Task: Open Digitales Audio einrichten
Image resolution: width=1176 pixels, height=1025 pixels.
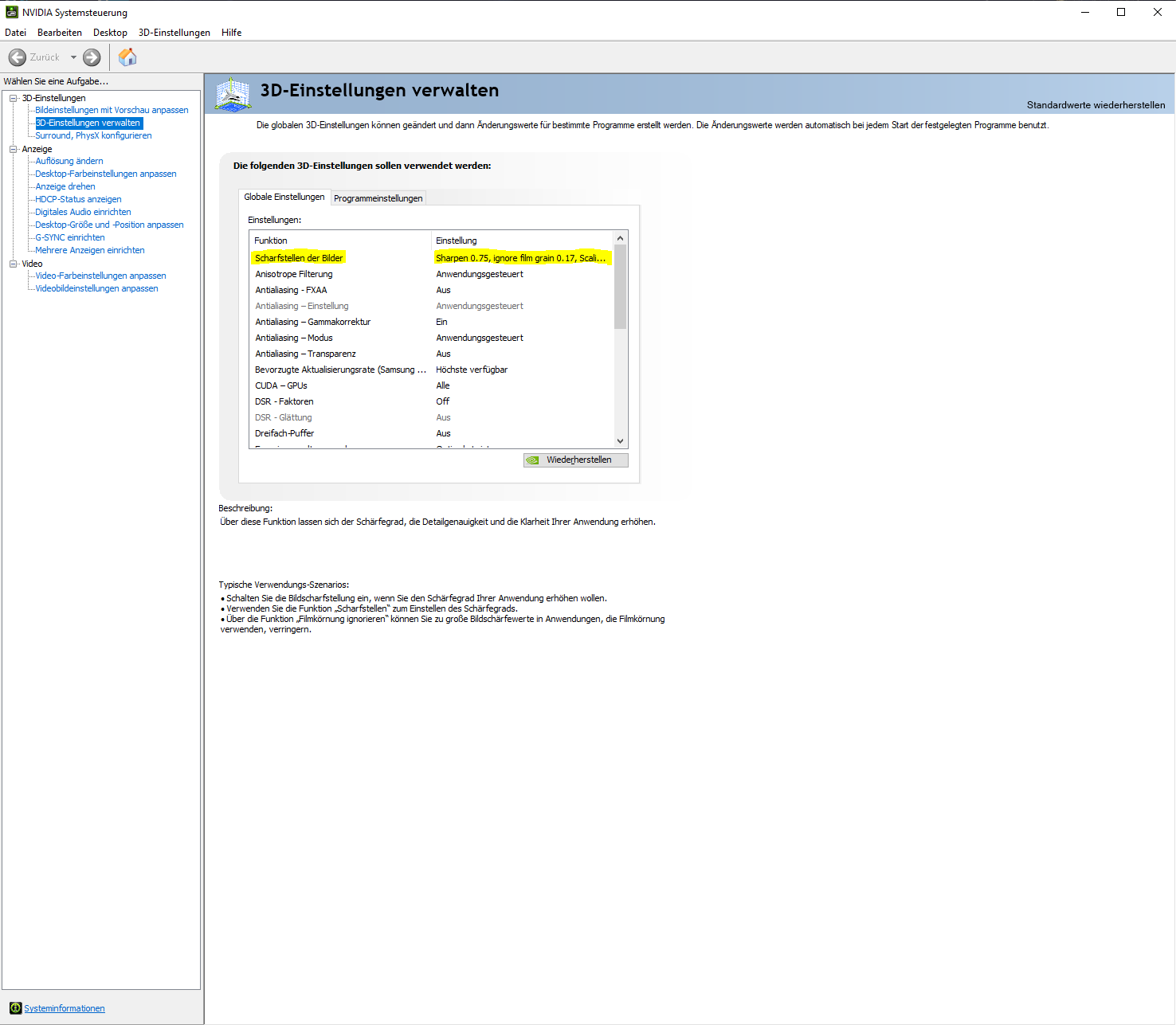Action: point(83,212)
